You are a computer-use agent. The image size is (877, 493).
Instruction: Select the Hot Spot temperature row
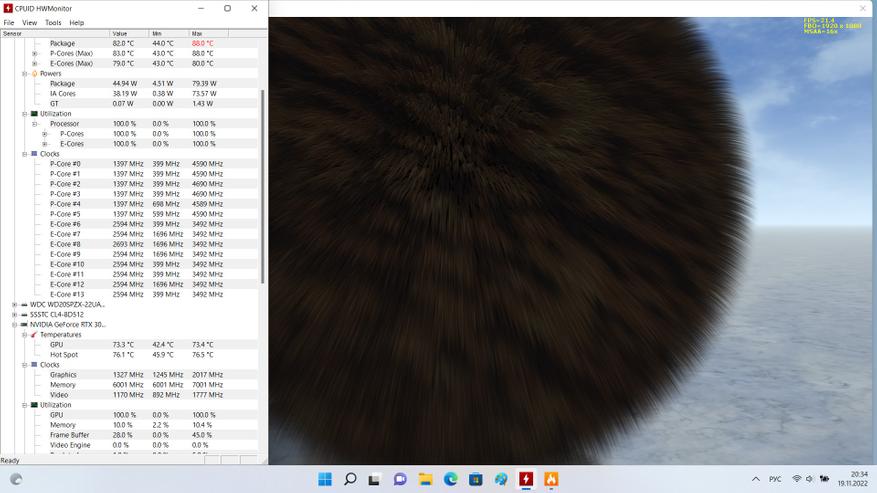click(129, 355)
